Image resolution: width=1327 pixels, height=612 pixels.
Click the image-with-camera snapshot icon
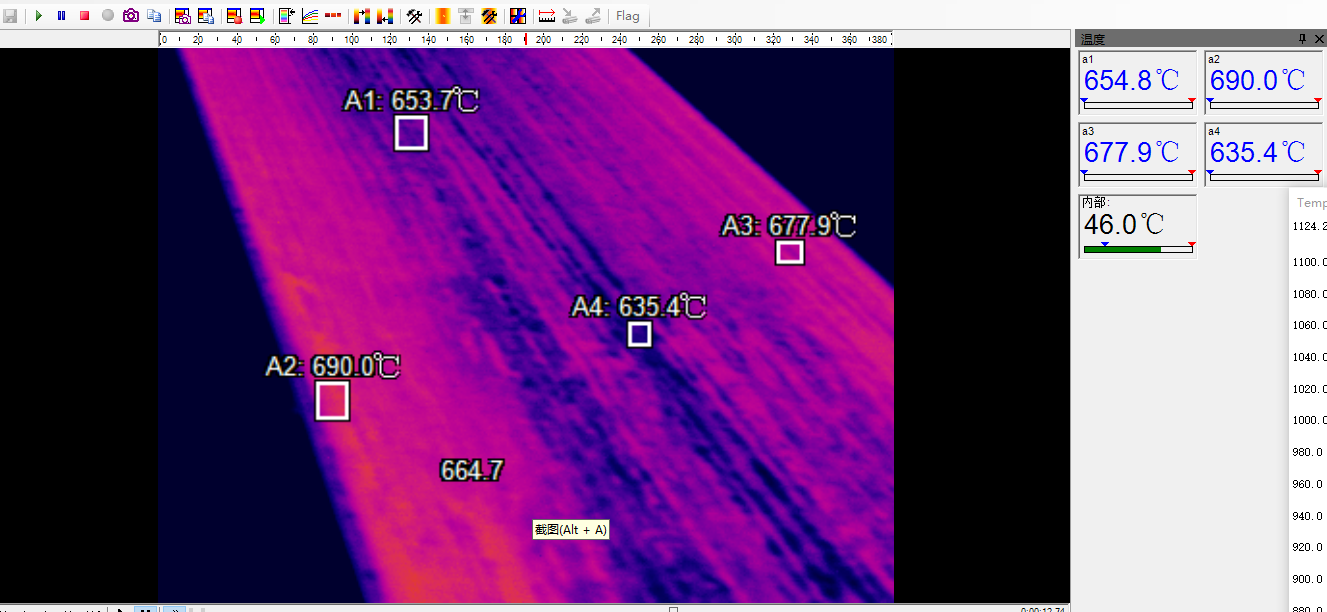coord(183,16)
